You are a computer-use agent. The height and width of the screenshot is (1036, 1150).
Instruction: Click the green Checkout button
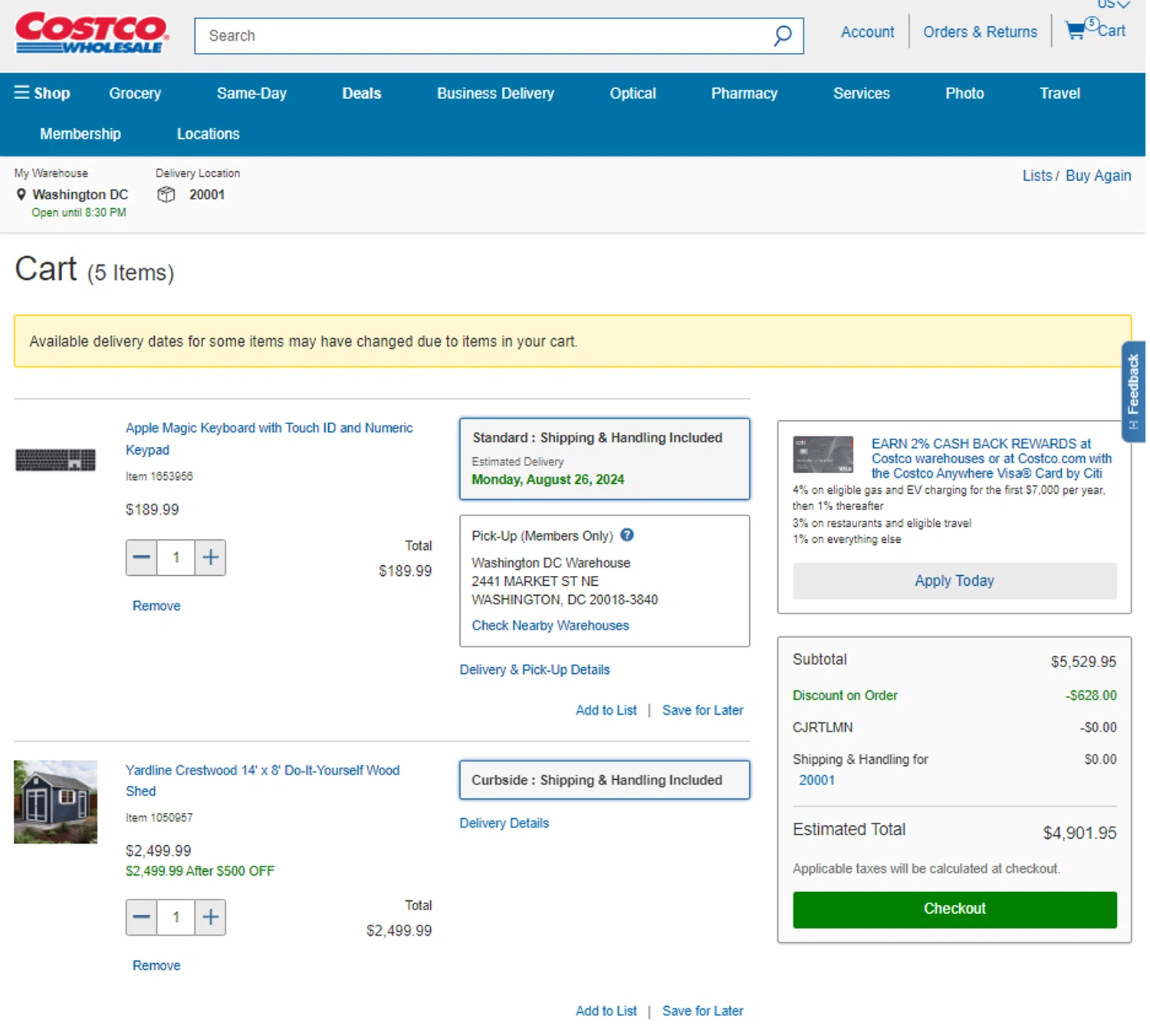954,909
